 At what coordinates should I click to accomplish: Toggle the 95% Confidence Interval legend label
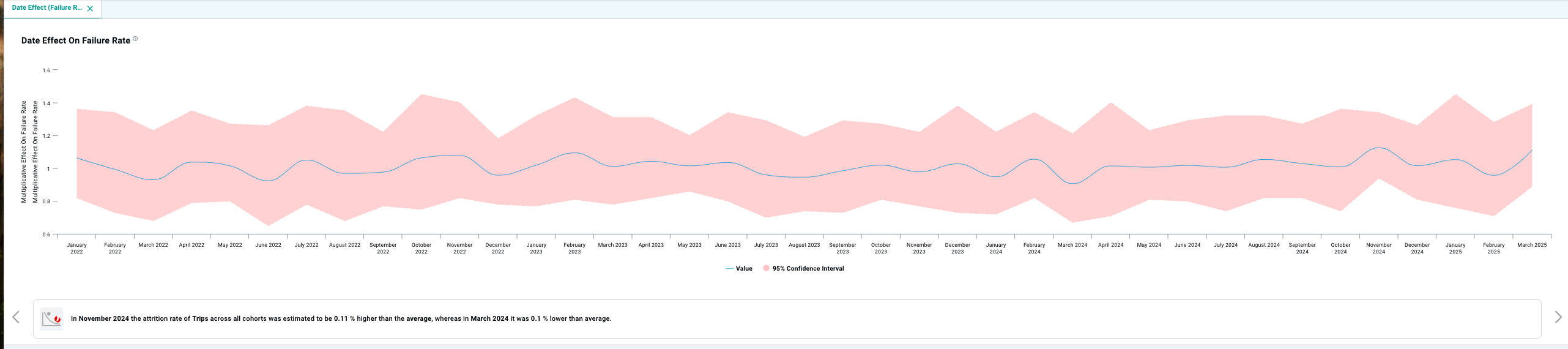(x=808, y=269)
